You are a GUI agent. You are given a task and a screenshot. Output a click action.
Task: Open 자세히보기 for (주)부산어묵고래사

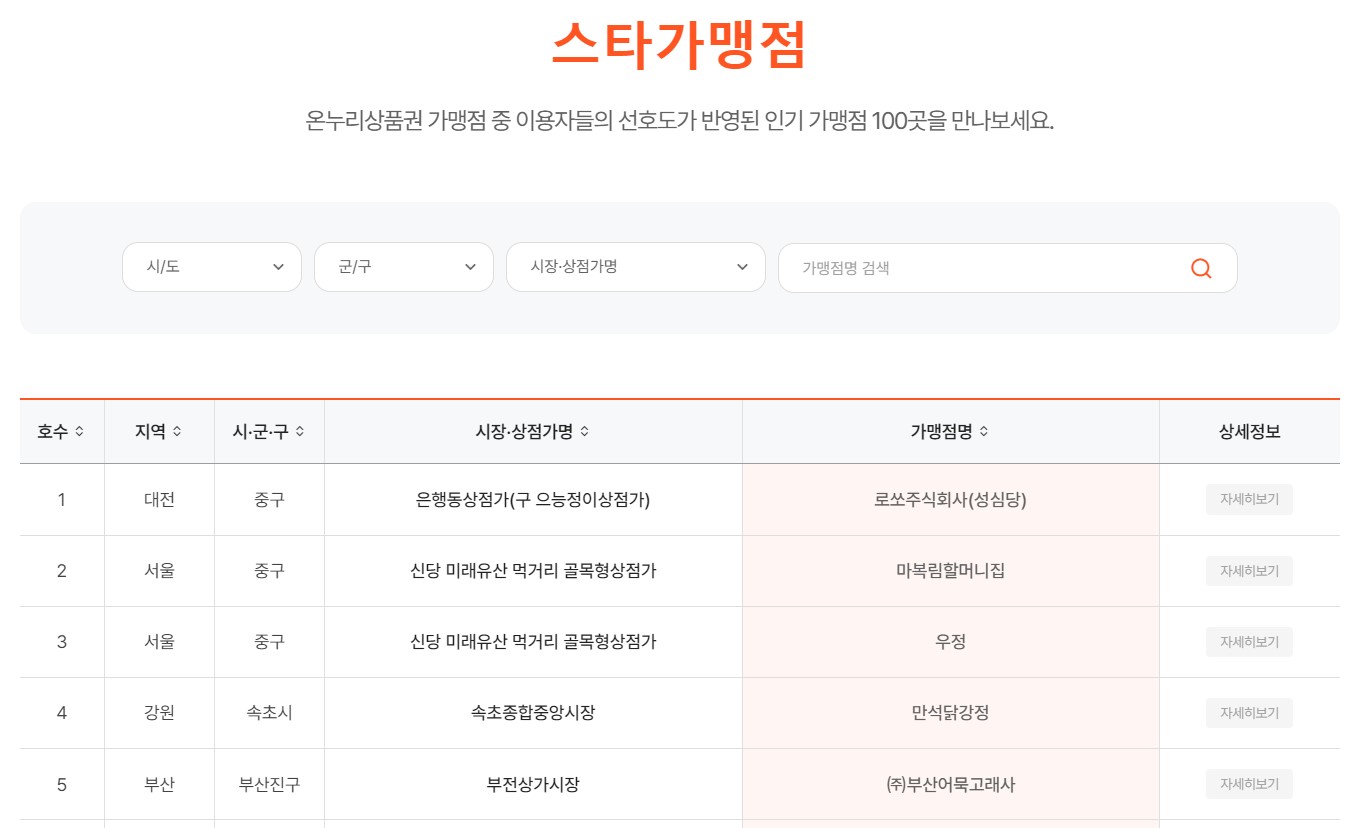[1249, 784]
